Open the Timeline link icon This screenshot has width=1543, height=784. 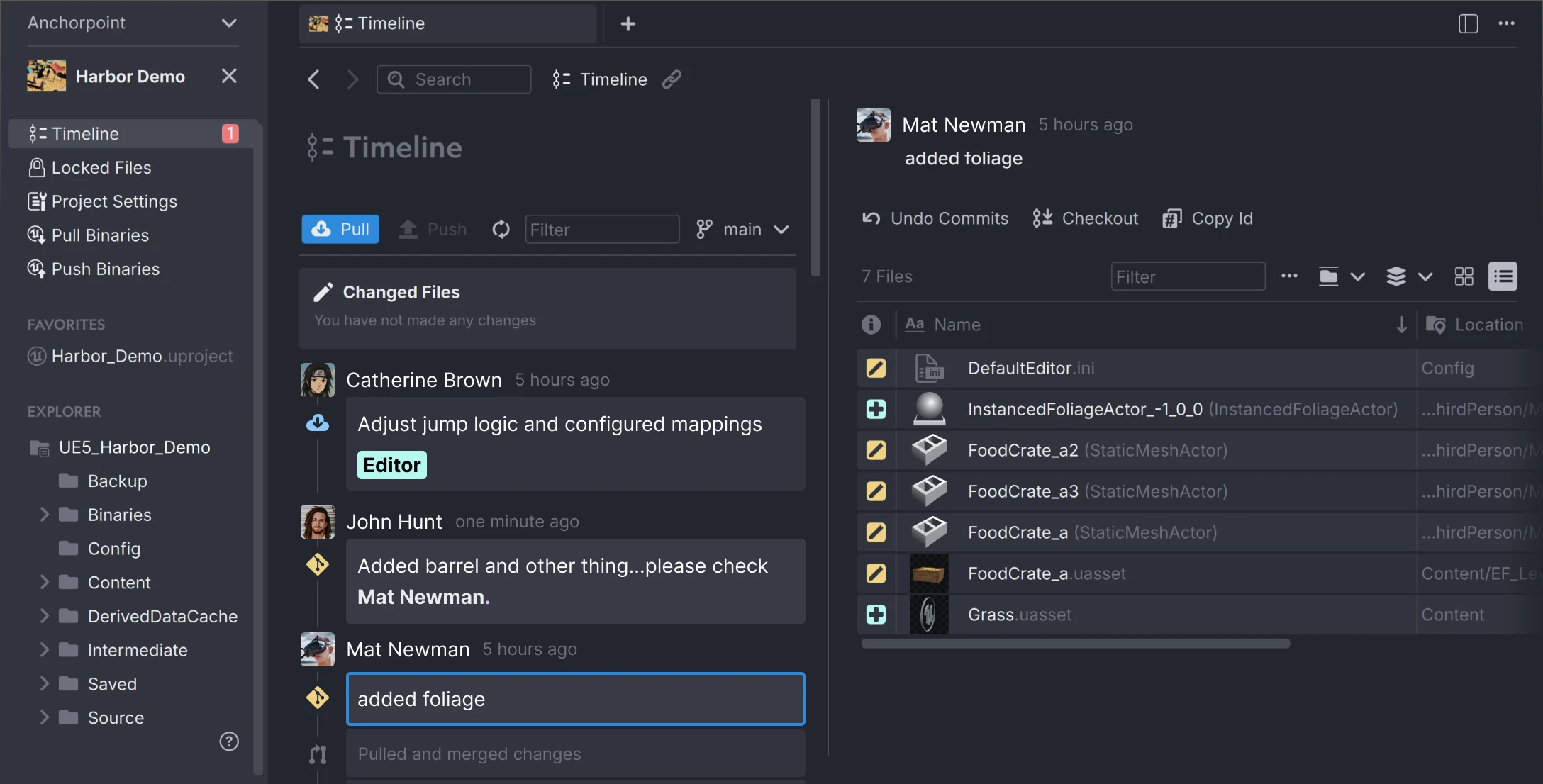[x=672, y=79]
